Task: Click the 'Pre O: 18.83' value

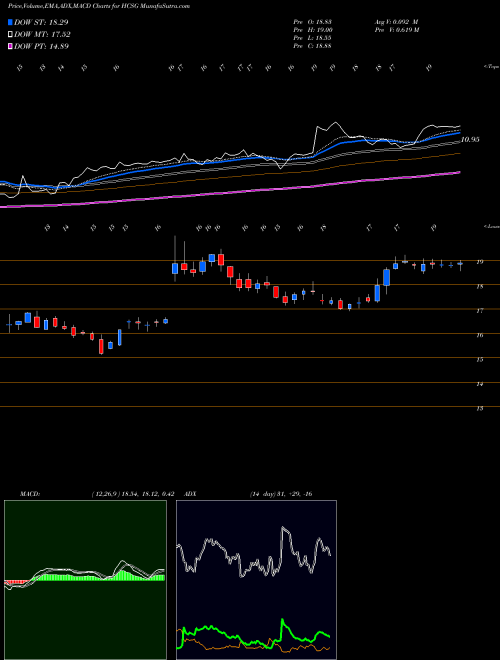Action: pos(312,22)
